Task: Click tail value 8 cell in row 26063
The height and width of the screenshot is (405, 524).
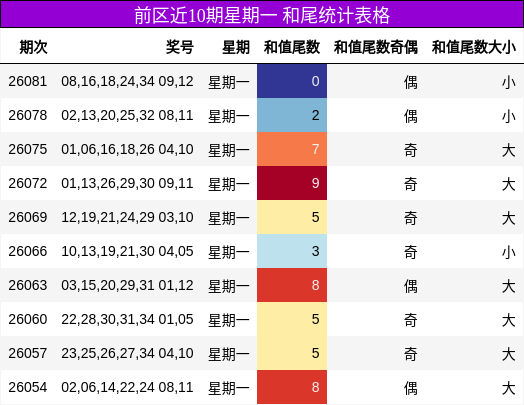Action: (x=292, y=285)
